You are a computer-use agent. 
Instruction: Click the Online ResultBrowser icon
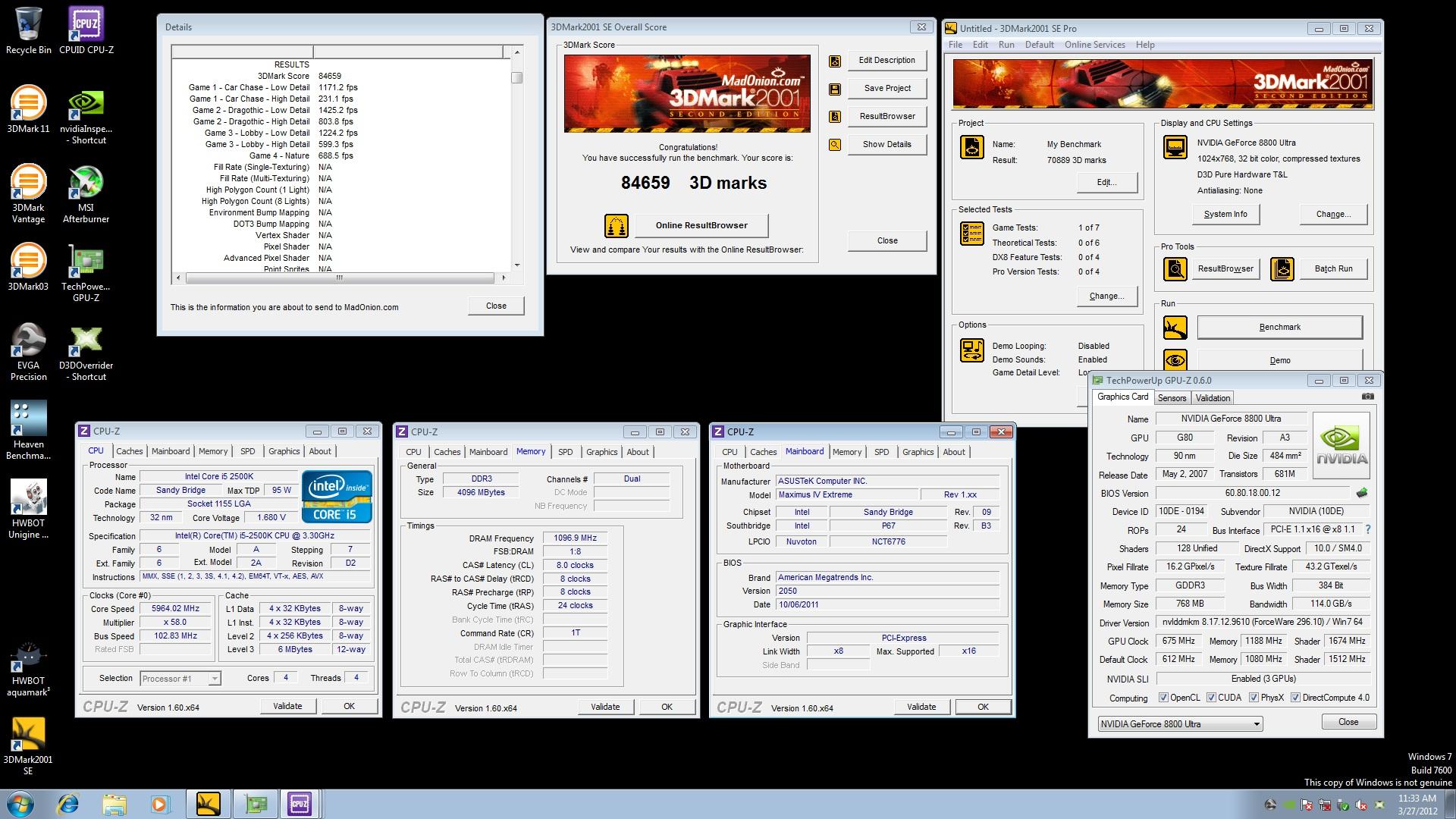[617, 226]
